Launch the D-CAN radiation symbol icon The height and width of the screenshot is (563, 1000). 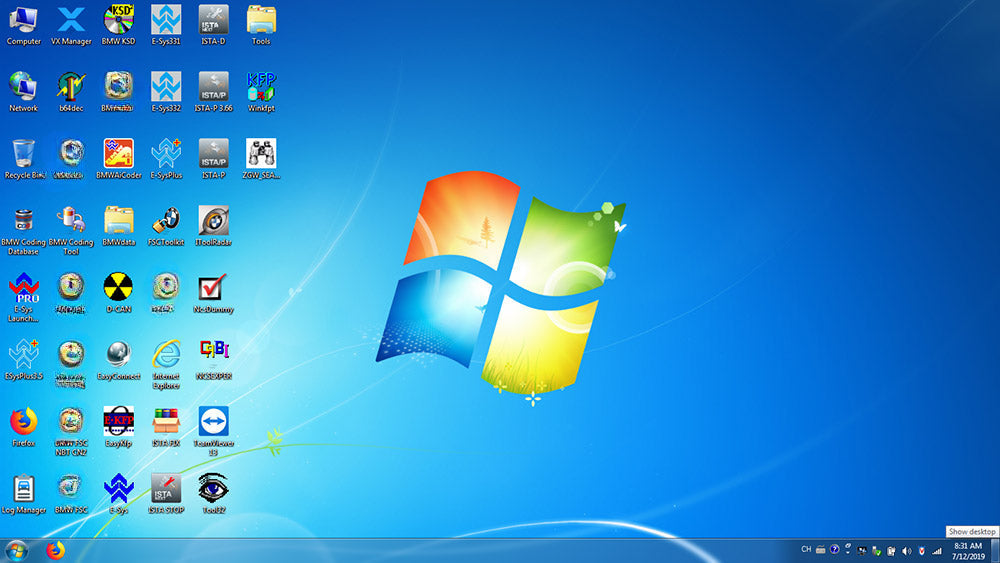coord(118,289)
